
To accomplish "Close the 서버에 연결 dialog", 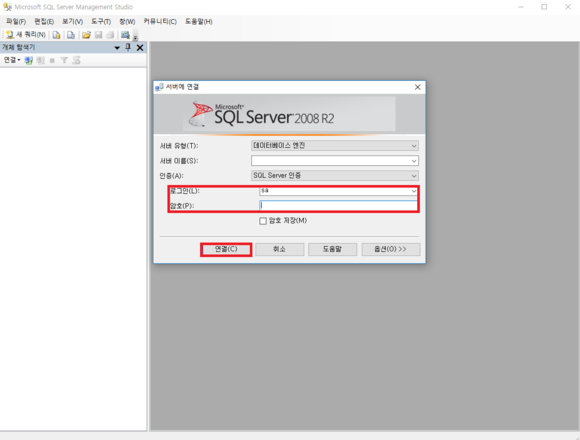I will tap(418, 87).
